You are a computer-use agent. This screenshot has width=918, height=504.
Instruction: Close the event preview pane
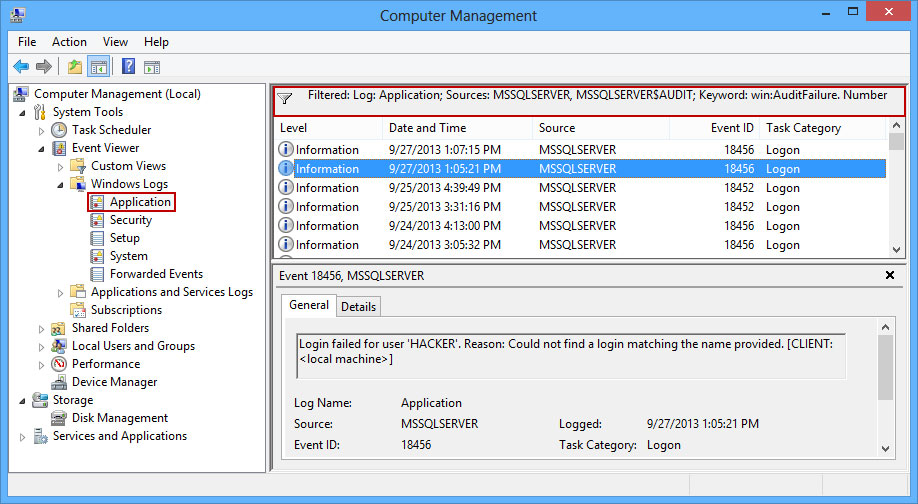pos(890,275)
